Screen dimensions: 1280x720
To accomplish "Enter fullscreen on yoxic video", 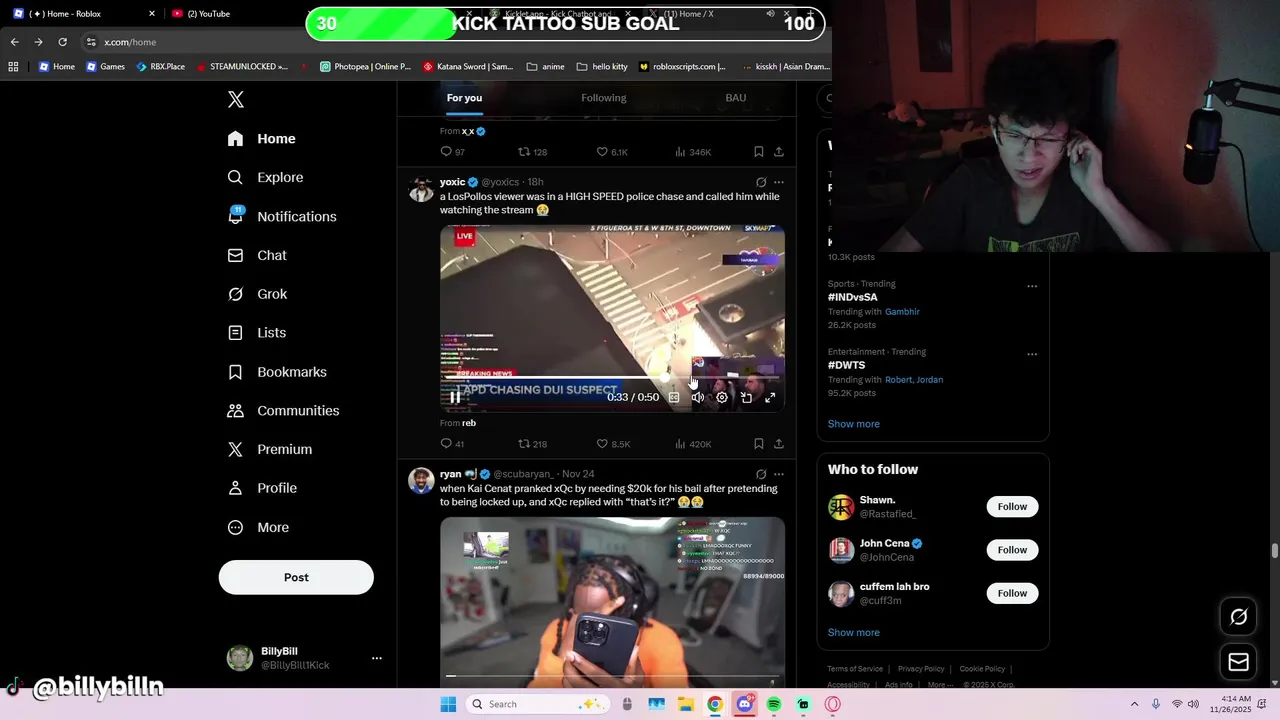I will click(x=770, y=397).
